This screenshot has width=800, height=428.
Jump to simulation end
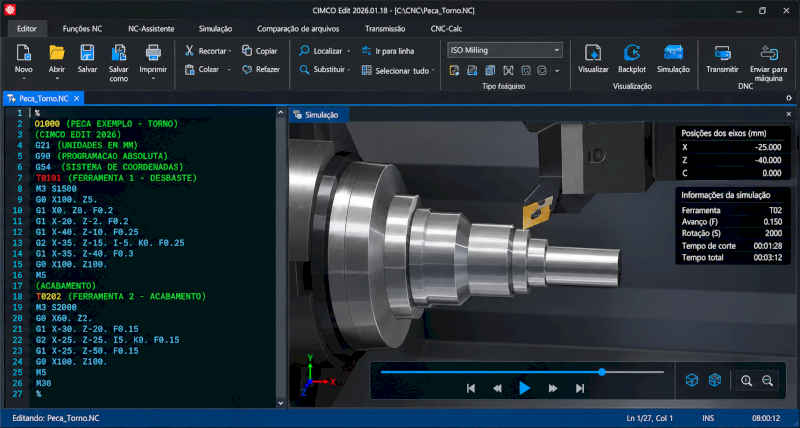[580, 388]
